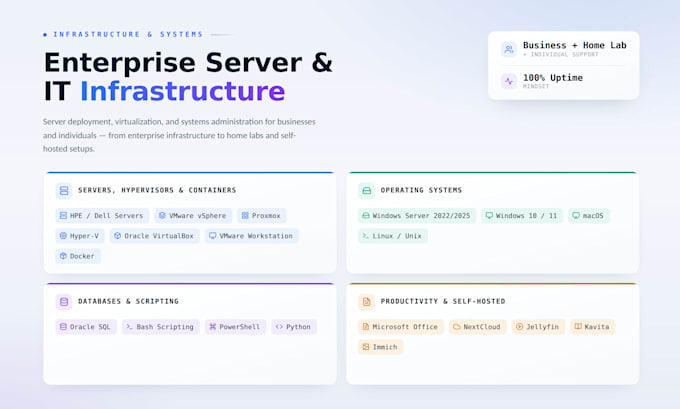Click the terminal prompt icon in Bash Scripting tag

130,327
